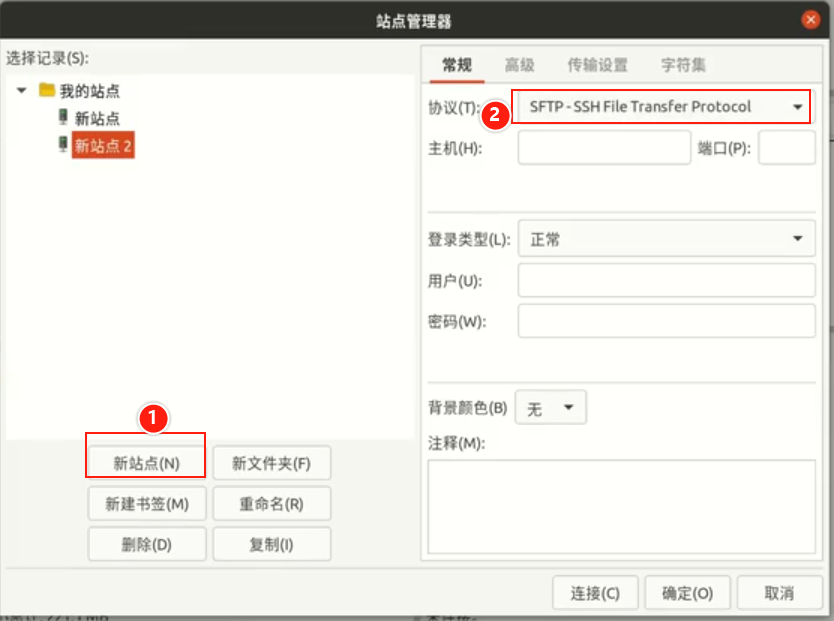Click the server icon beside 新站点 2
Viewport: 834px width, 621px height.
[x=63, y=145]
